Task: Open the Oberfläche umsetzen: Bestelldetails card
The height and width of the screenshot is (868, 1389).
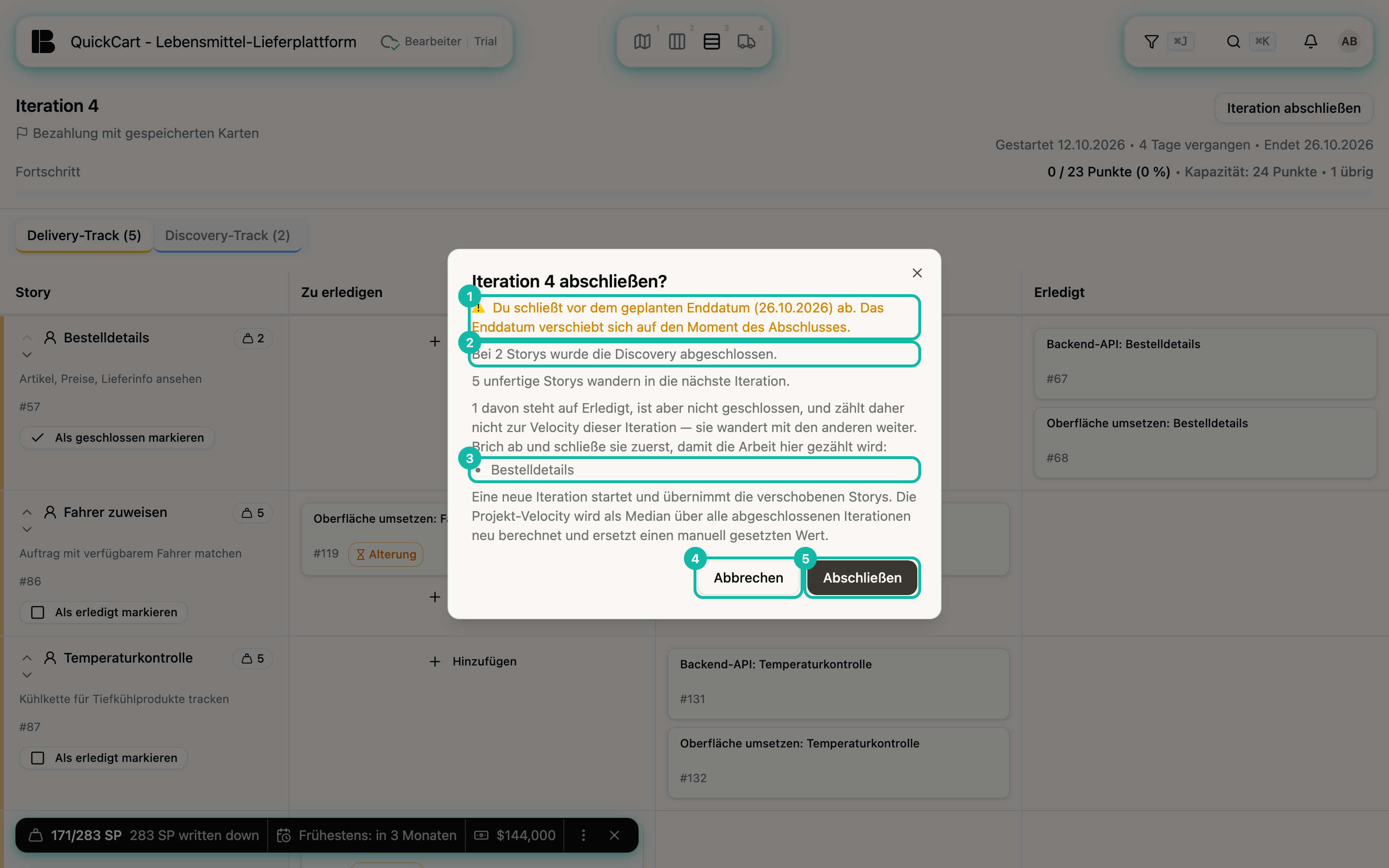Action: pyautogui.click(x=1205, y=443)
